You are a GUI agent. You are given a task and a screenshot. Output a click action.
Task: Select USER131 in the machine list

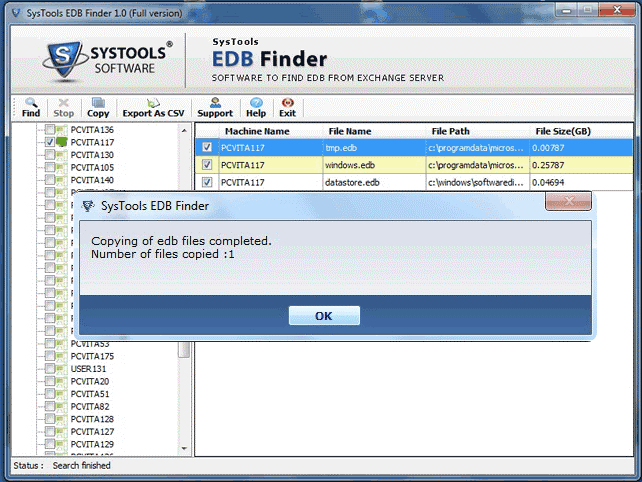coord(88,369)
